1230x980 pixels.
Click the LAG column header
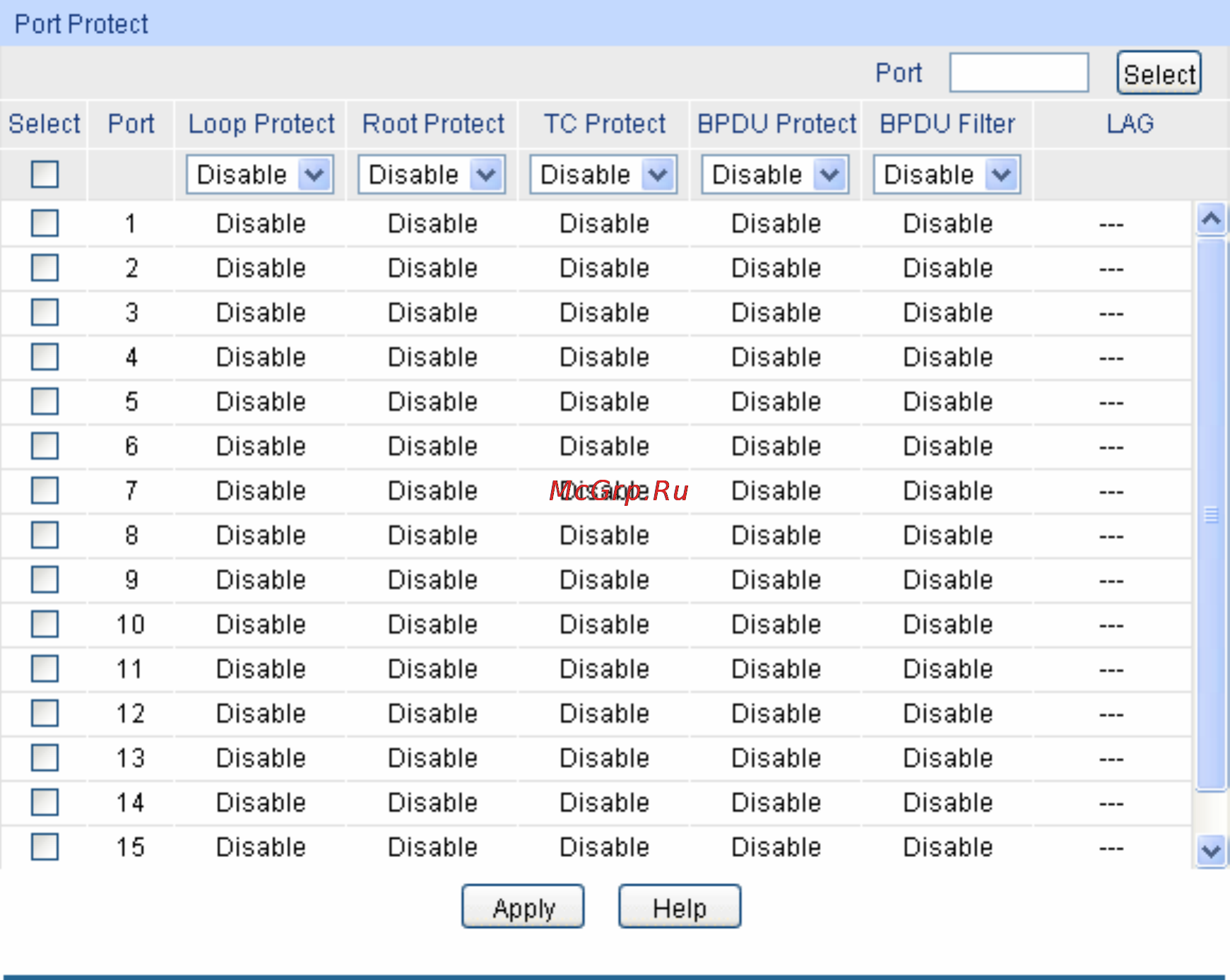pos(1130,124)
